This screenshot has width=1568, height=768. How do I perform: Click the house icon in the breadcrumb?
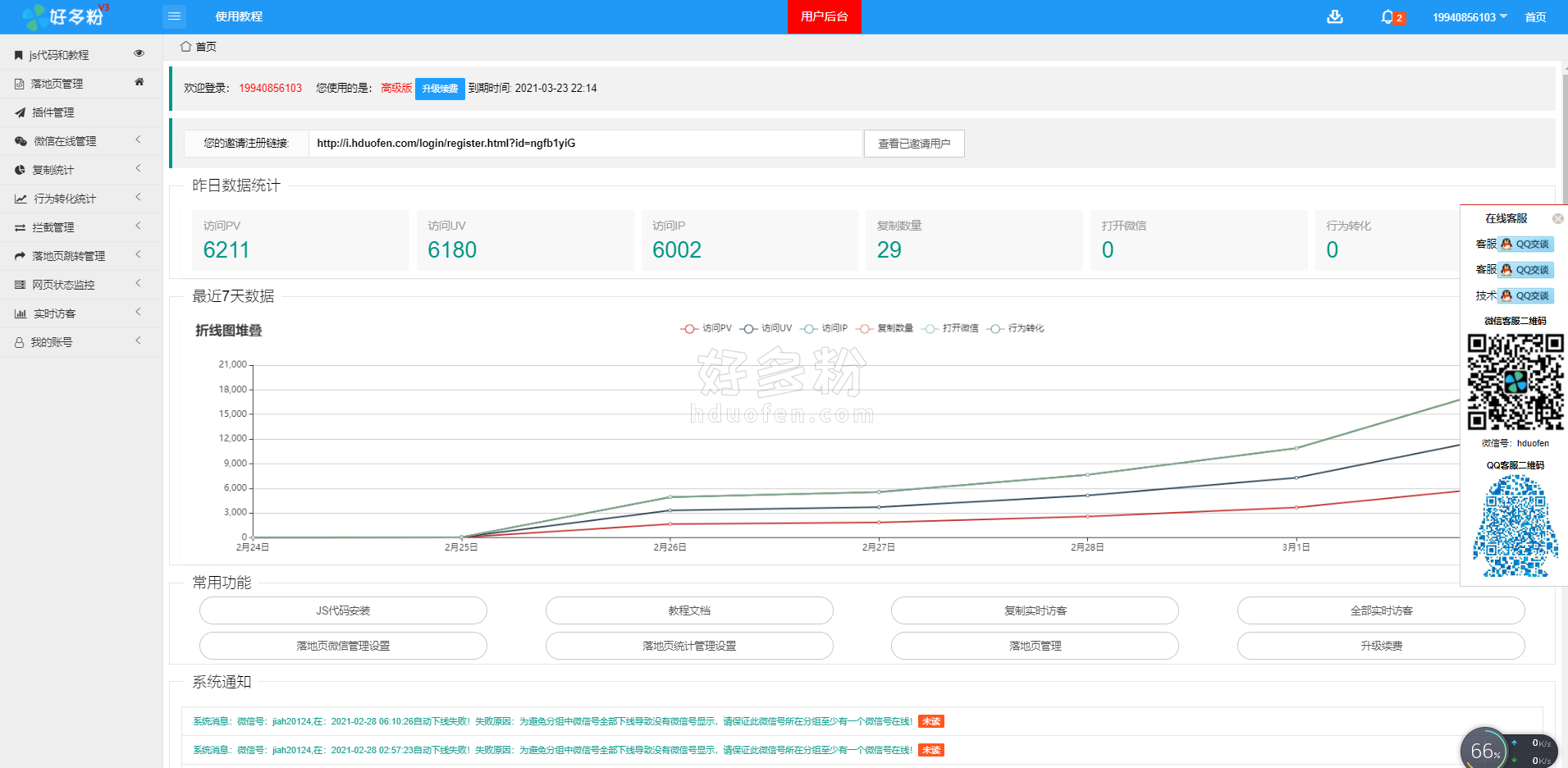[185, 46]
